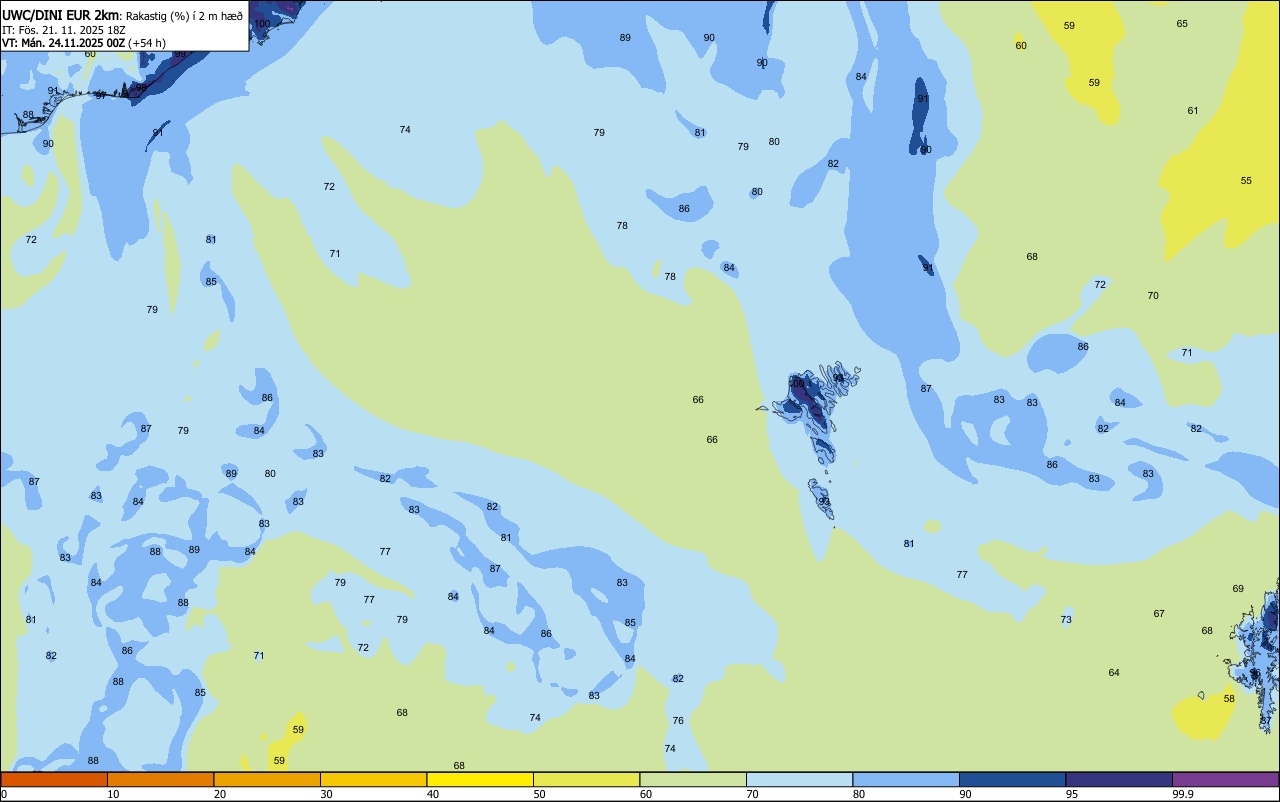Image resolution: width=1280 pixels, height=802 pixels.
Task: Click the 'VT: Mán. 24.11.2025 00Z' line
Action: point(63,43)
